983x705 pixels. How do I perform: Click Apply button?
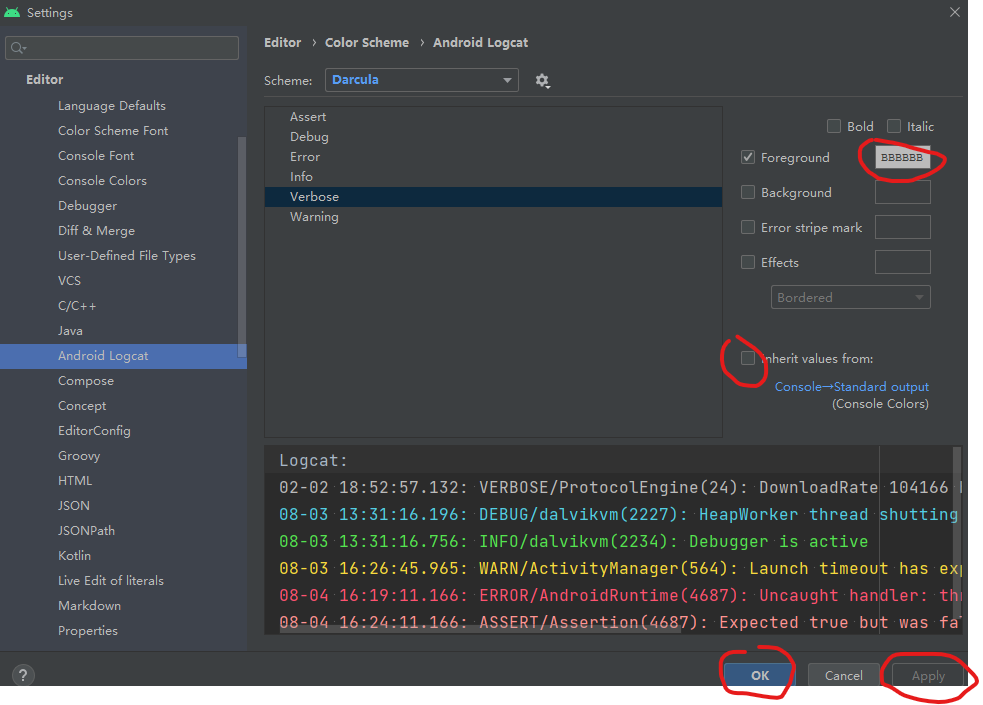pyautogui.click(x=928, y=676)
